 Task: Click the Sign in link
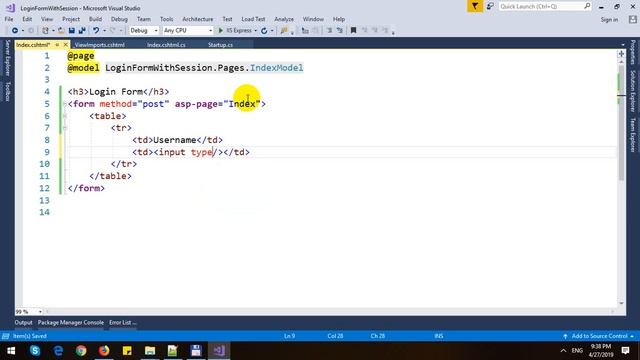[609, 20]
